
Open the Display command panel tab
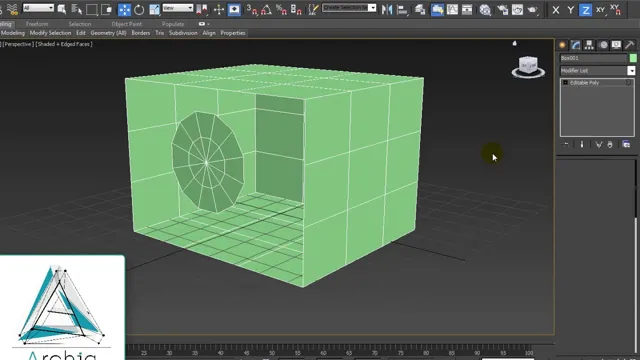(x=616, y=45)
